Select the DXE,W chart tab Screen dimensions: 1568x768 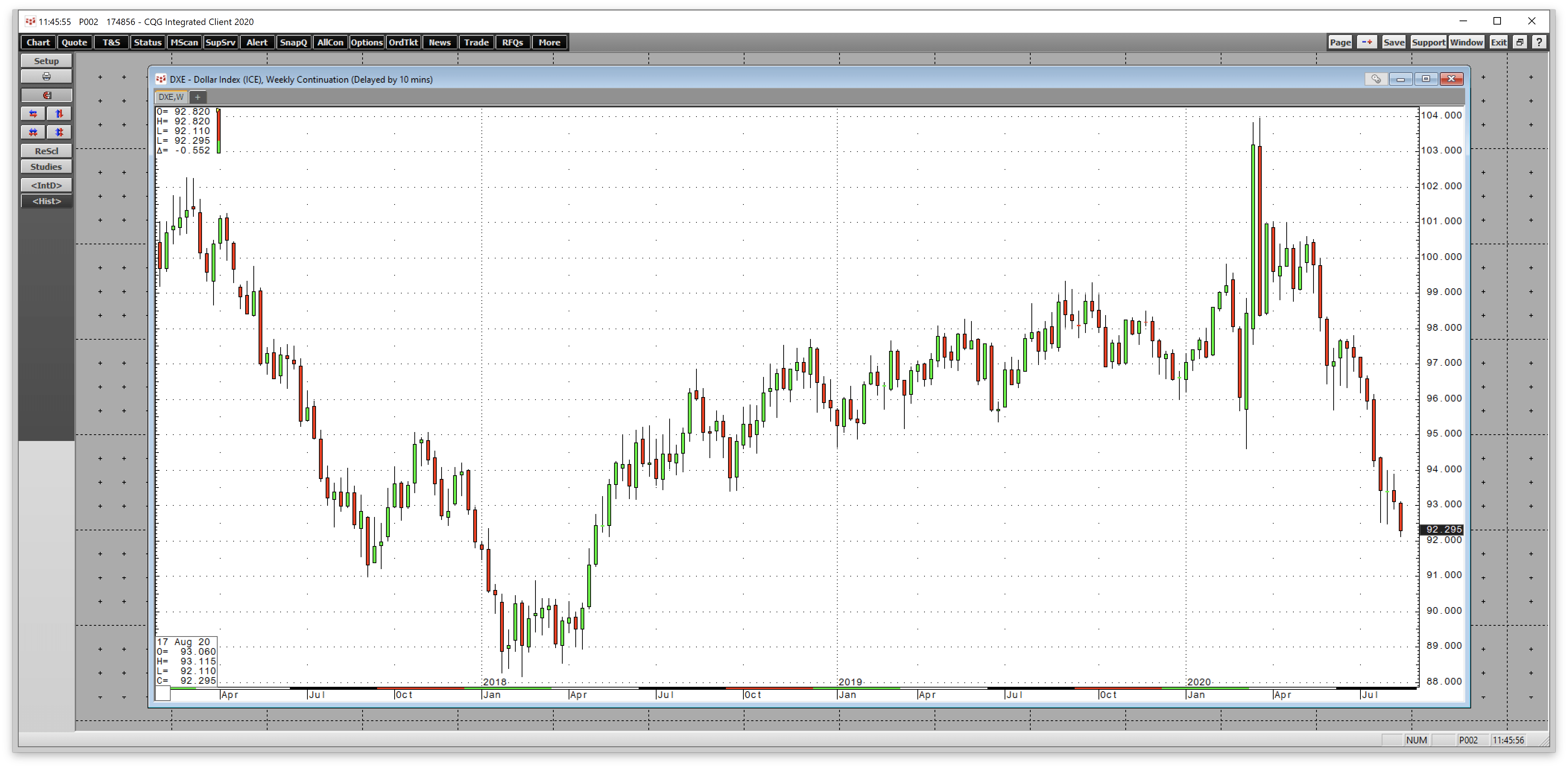click(171, 97)
